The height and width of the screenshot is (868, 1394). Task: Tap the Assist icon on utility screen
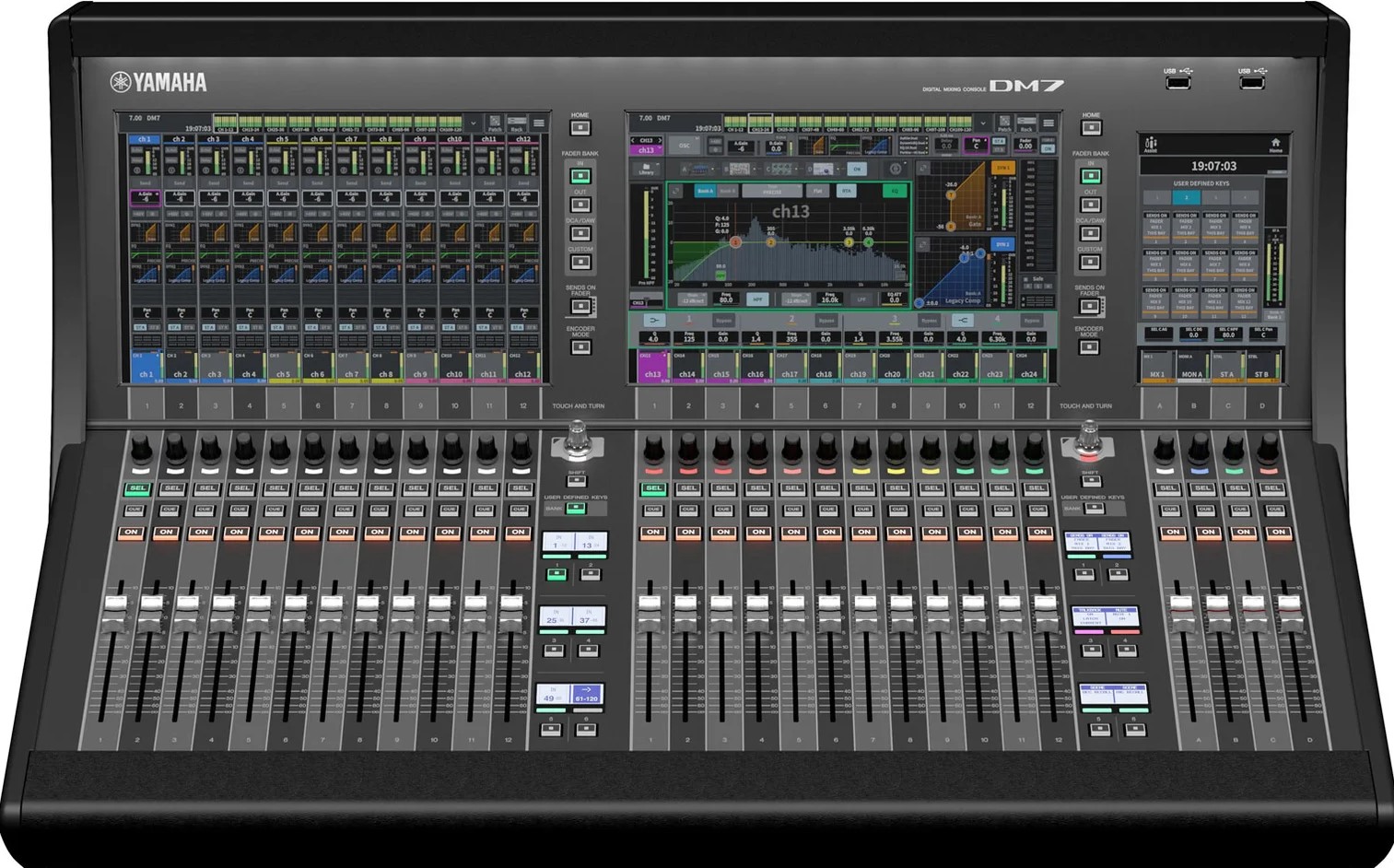pos(1150,145)
